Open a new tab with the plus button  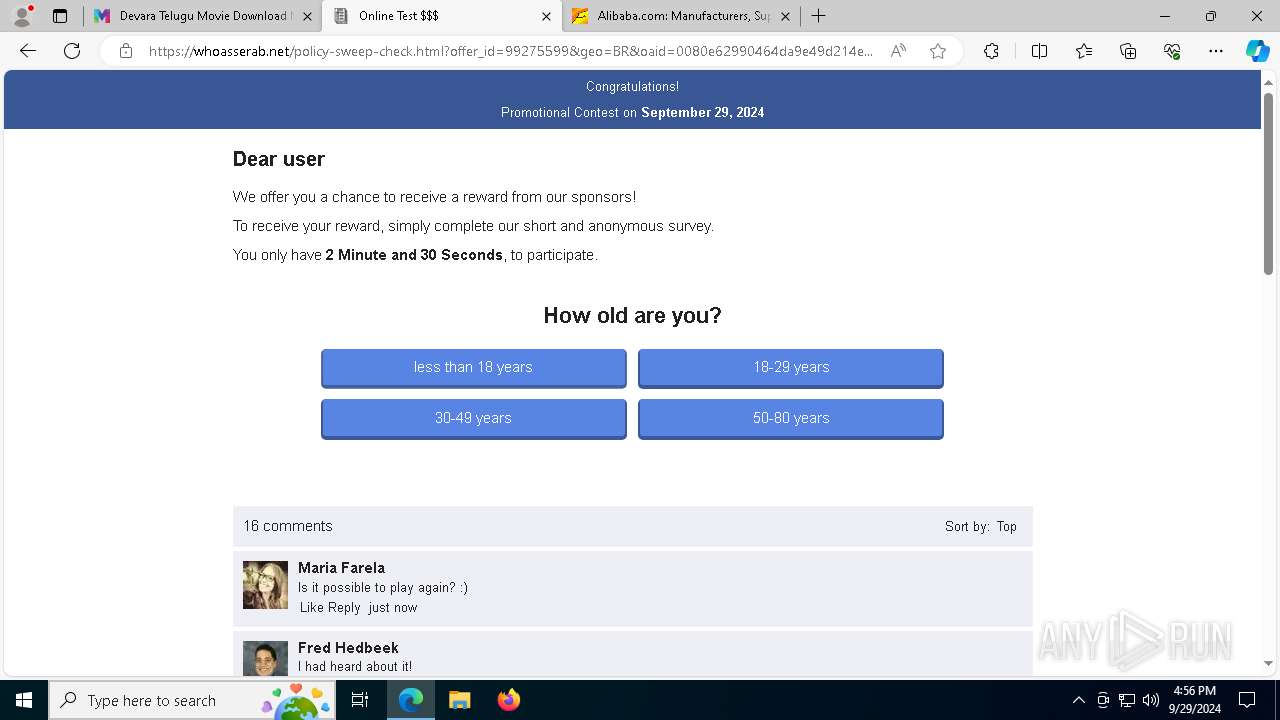tap(818, 16)
